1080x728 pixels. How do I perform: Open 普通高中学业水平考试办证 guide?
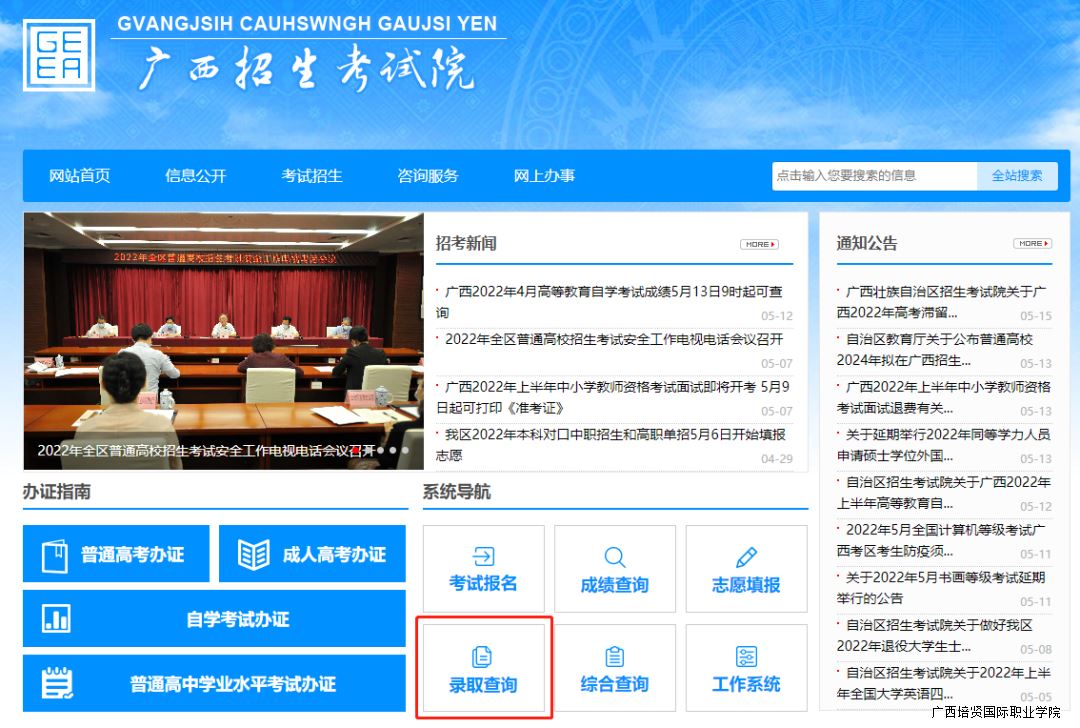point(214,684)
